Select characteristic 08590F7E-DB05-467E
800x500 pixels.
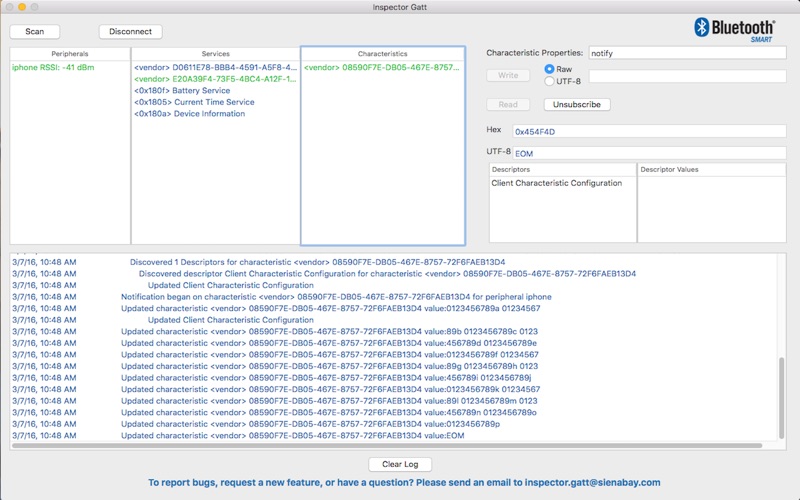click(383, 67)
